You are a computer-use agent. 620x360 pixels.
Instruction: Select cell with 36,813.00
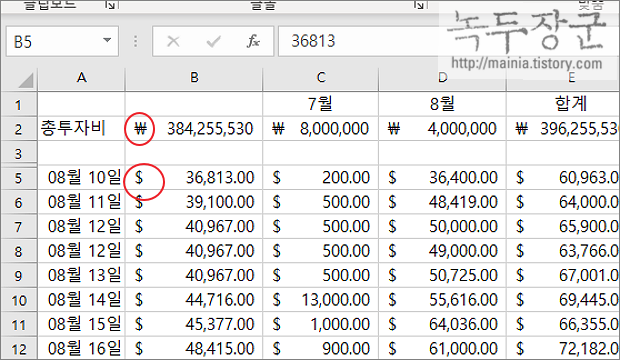[x=194, y=178]
